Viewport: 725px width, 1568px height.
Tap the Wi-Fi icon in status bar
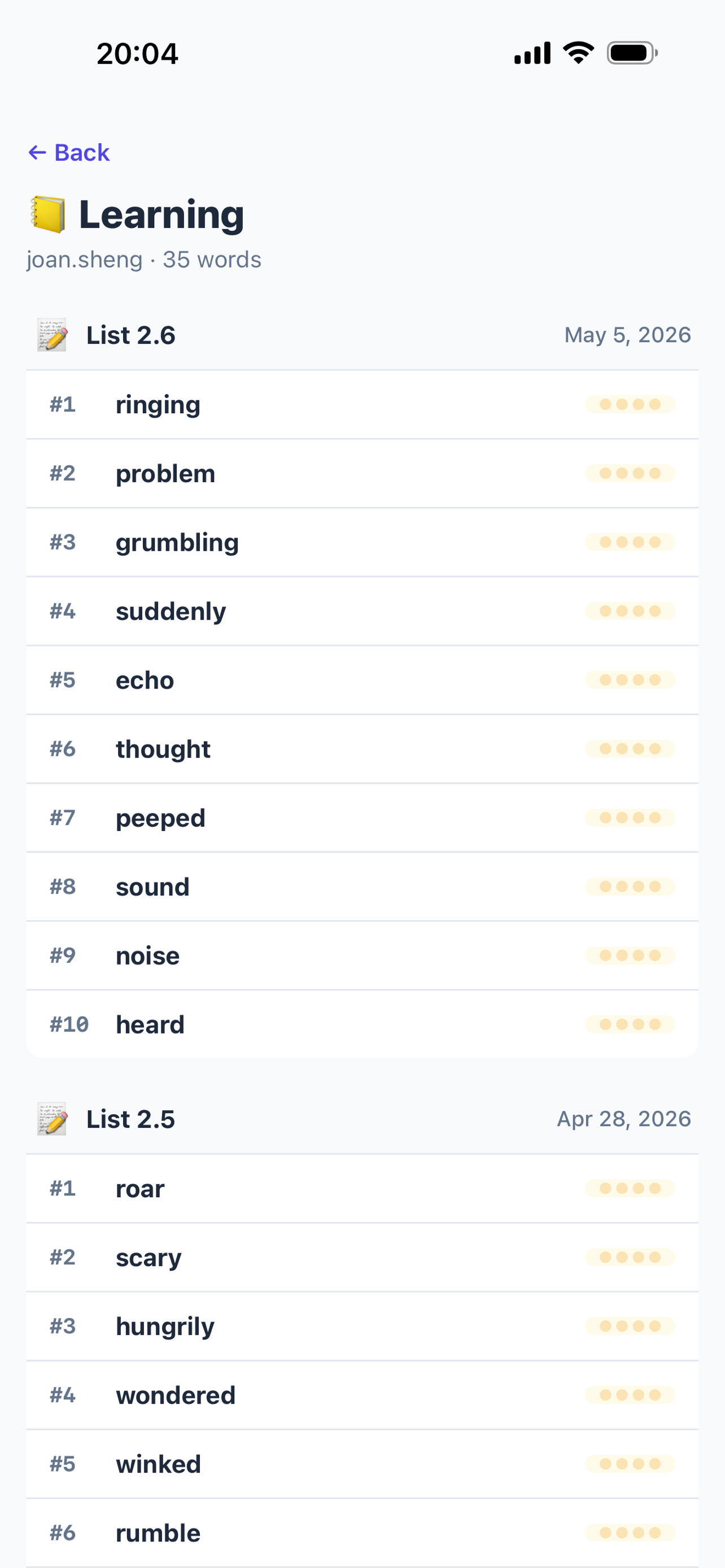point(578,53)
